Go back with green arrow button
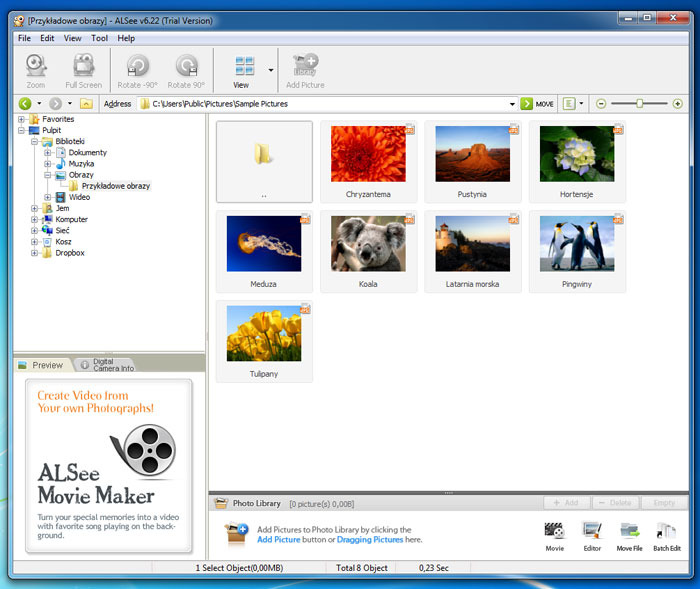 coord(25,104)
